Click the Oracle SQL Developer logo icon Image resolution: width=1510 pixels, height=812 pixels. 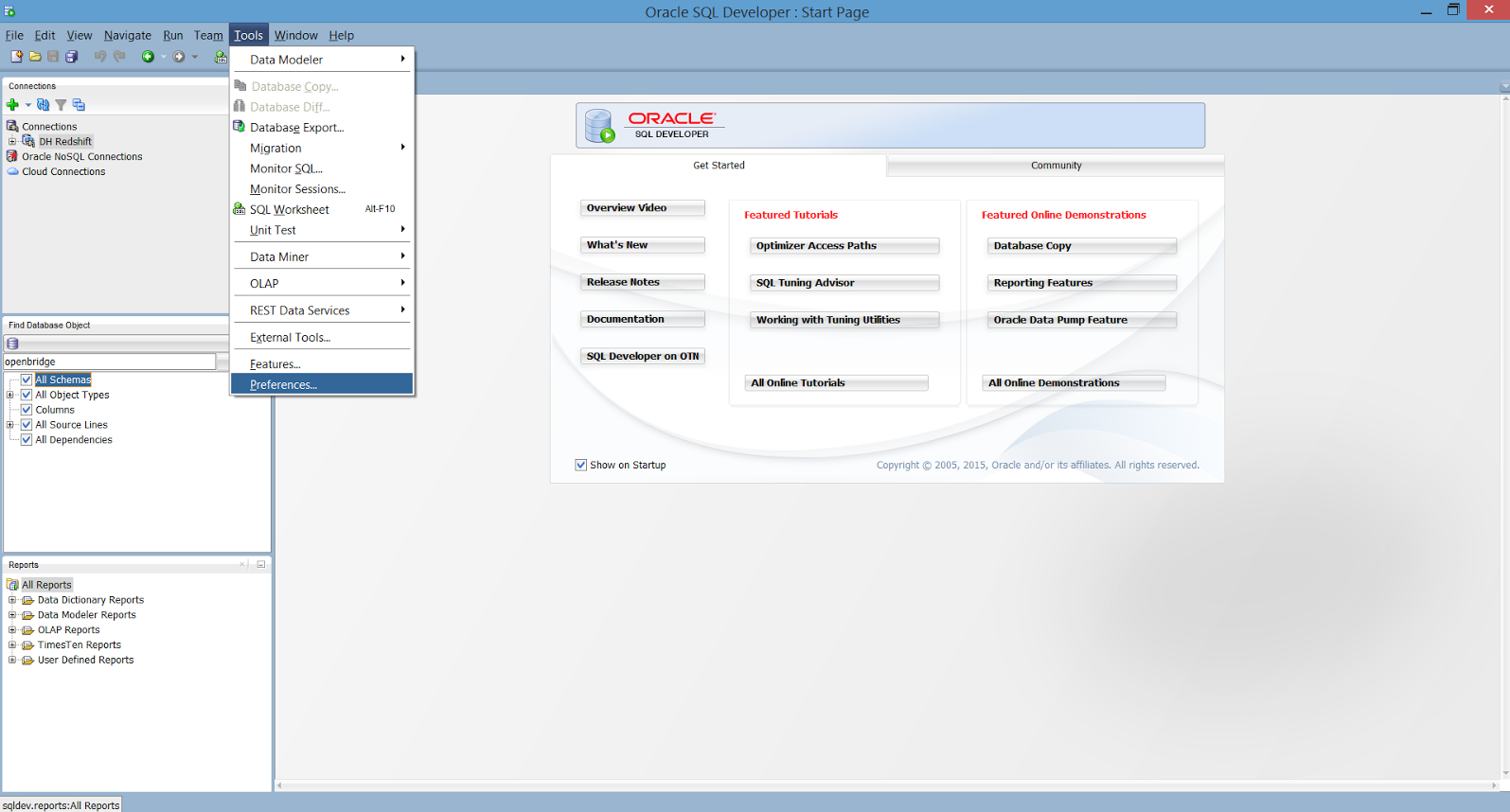[600, 126]
